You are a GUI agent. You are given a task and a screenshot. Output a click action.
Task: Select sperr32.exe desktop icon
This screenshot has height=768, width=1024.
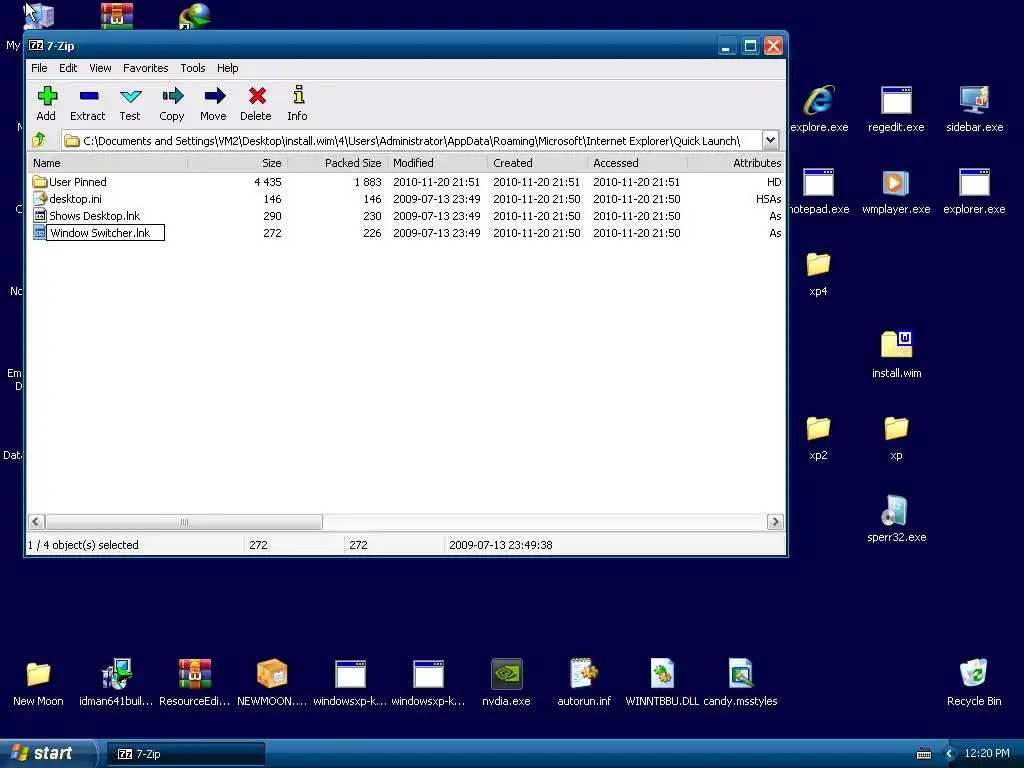click(896, 519)
